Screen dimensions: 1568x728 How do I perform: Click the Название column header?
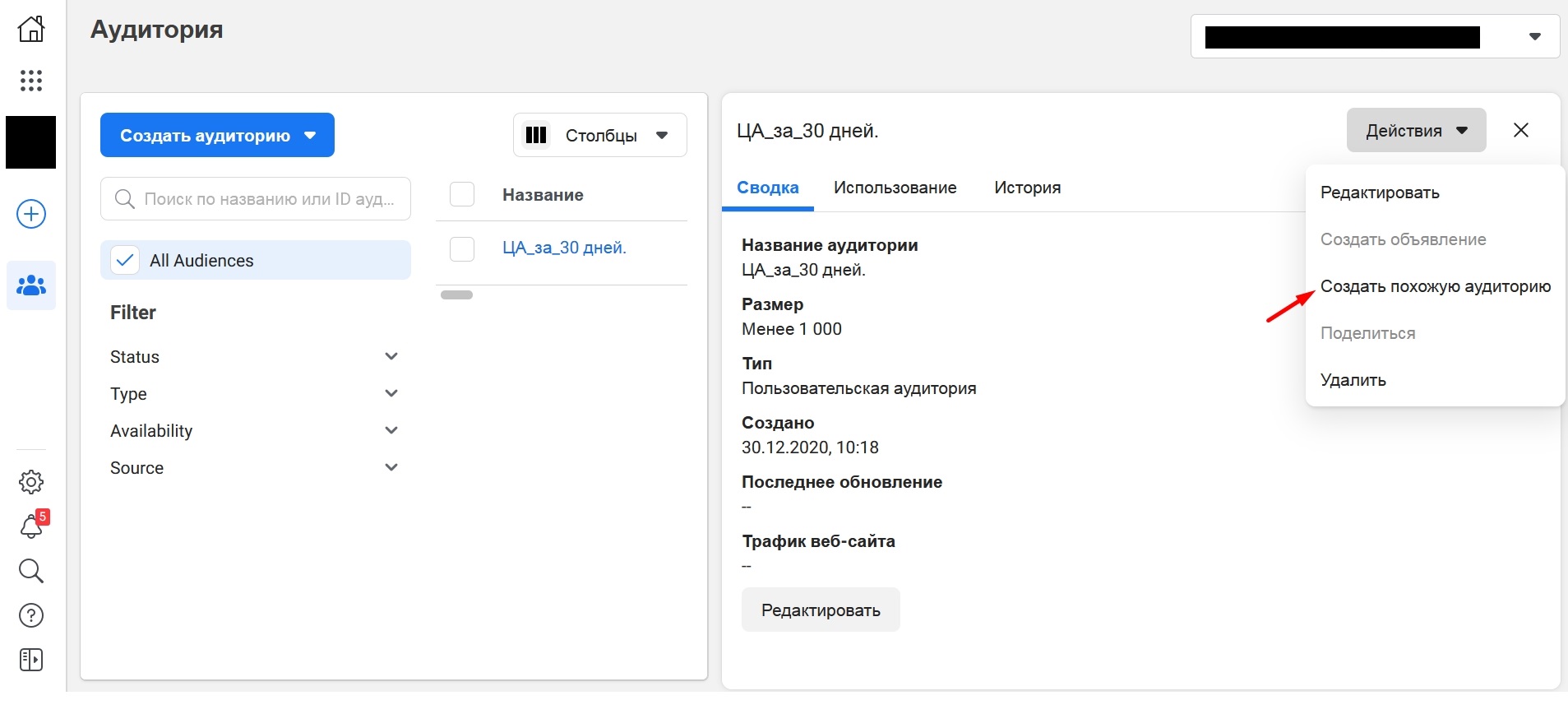(543, 195)
